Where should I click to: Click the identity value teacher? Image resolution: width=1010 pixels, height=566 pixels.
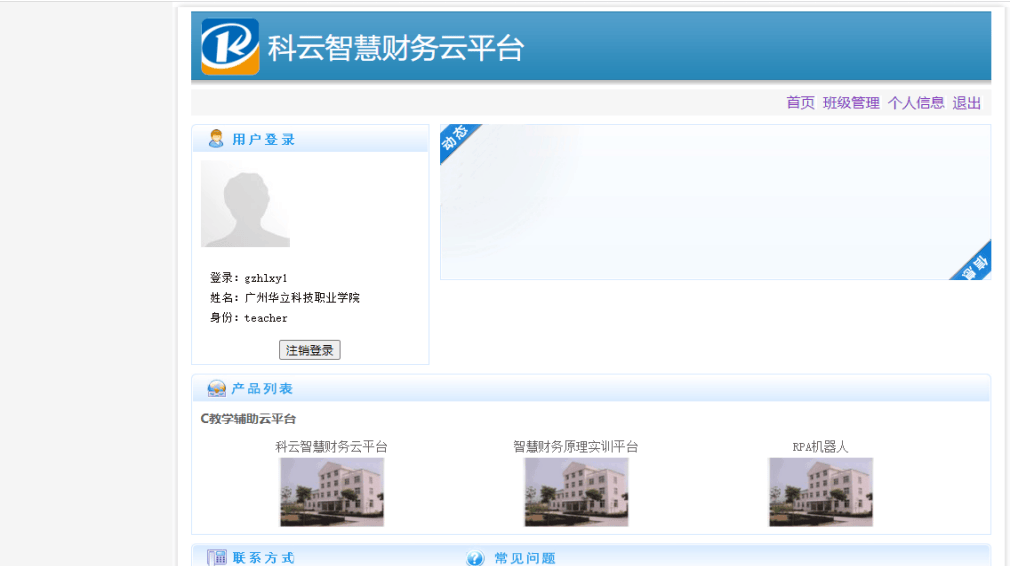pos(266,318)
